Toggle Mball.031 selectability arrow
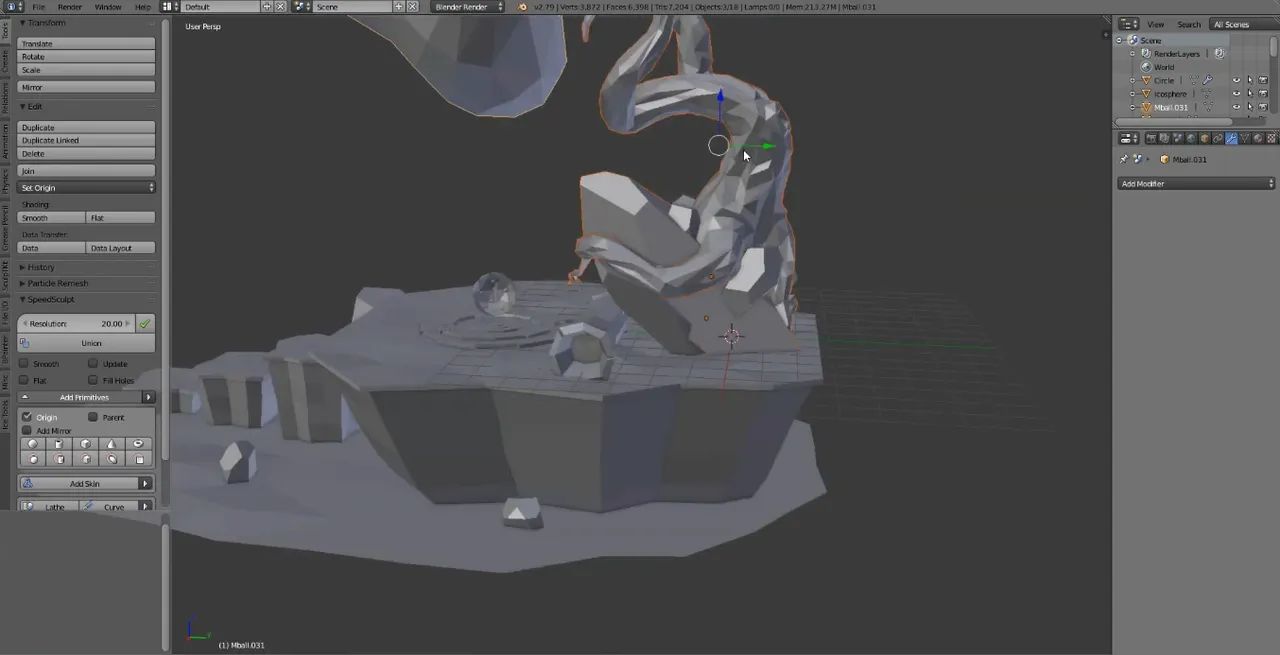Screen dimensions: 1280x655 pos(1250,107)
